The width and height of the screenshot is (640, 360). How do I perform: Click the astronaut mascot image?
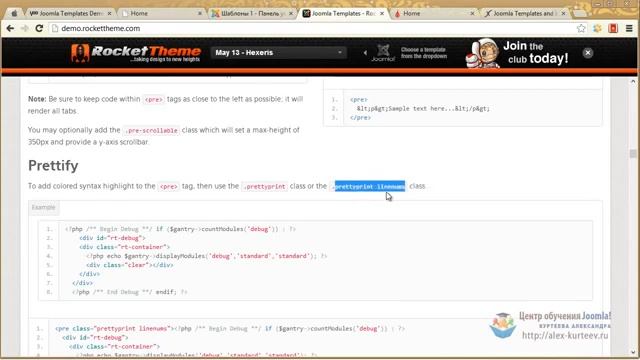[483, 53]
